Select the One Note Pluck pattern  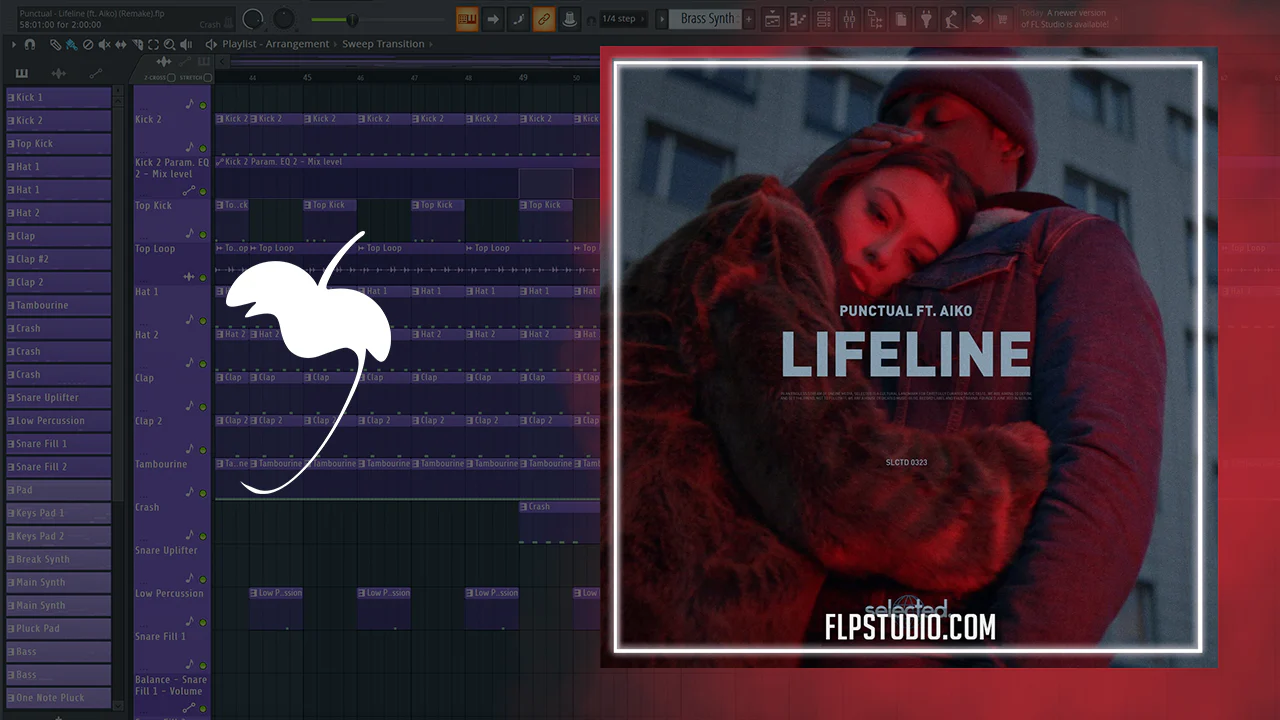tap(58, 698)
